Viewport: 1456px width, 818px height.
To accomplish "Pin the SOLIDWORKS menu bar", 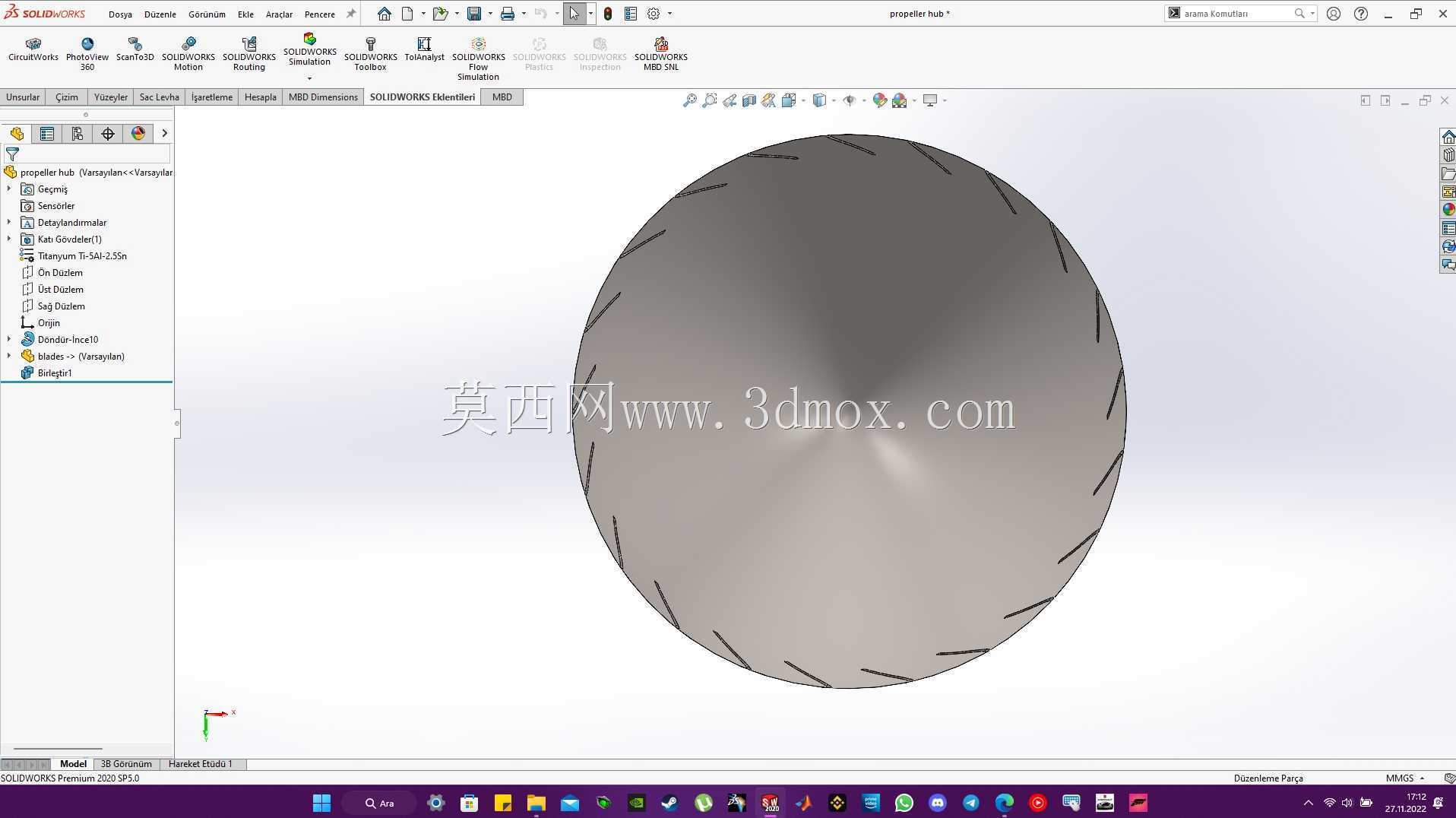I will (350, 14).
